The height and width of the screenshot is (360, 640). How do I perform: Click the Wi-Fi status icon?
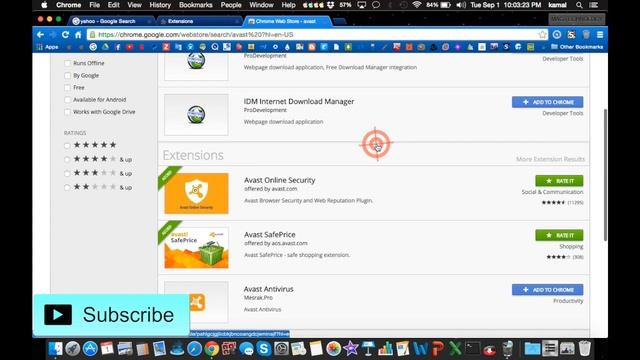tap(416, 5)
